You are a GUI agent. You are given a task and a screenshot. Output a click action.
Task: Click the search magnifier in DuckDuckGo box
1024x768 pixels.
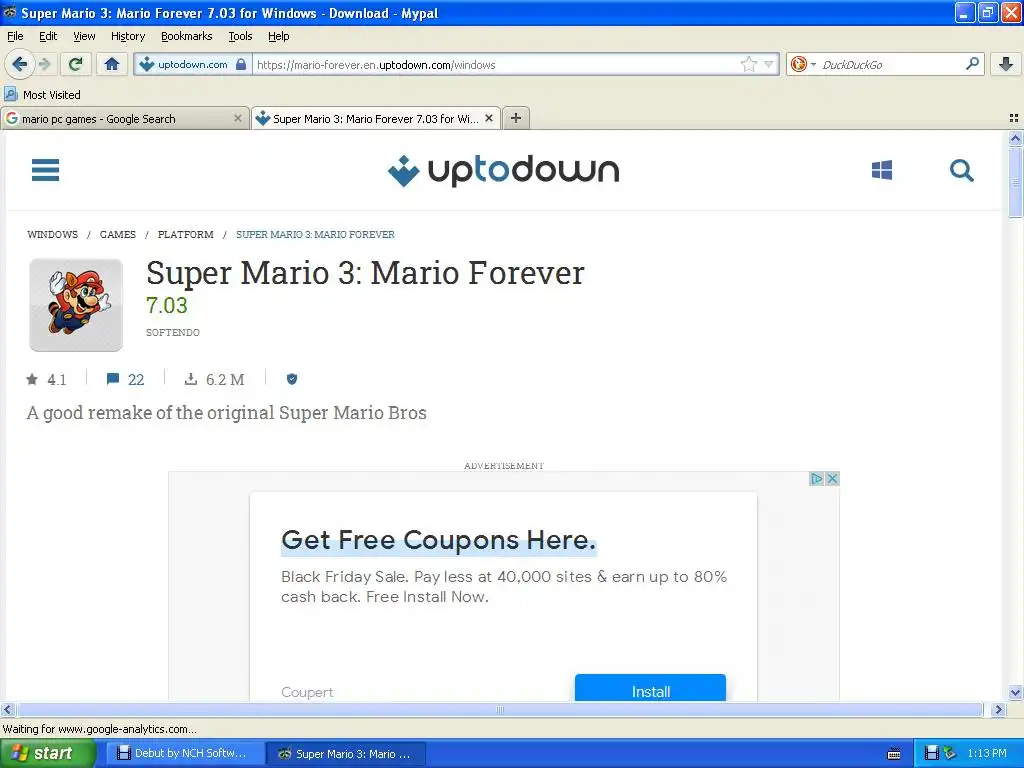pos(972,64)
